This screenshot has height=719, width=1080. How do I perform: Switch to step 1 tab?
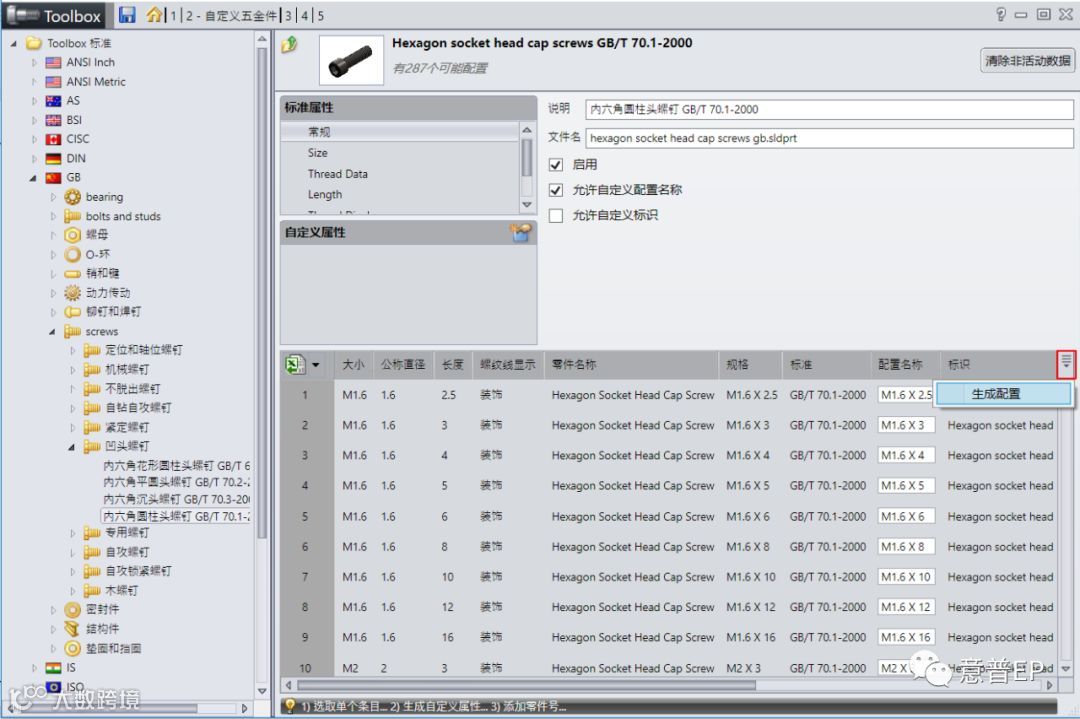[x=174, y=15]
